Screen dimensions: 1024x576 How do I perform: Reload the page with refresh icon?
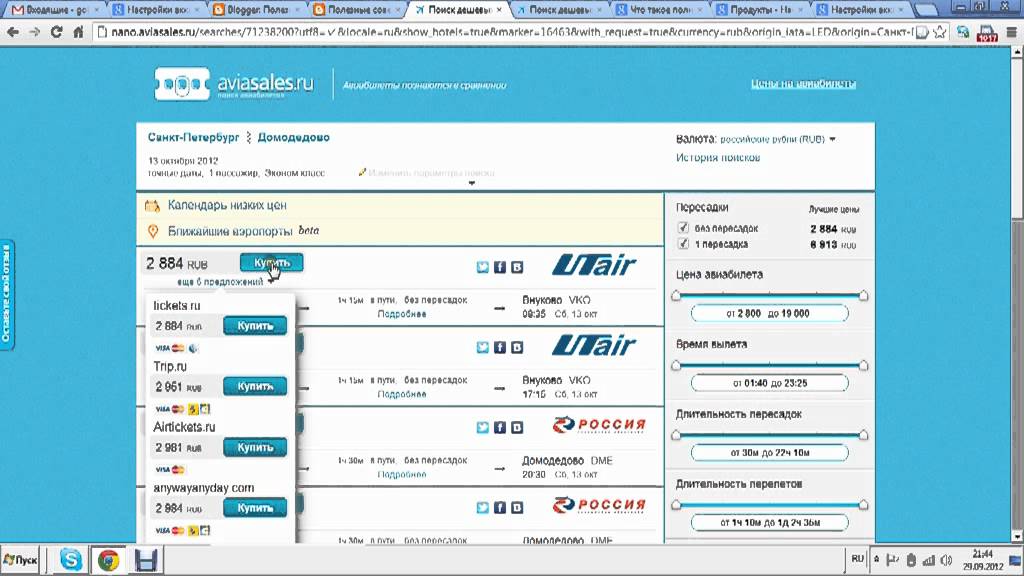point(56,32)
